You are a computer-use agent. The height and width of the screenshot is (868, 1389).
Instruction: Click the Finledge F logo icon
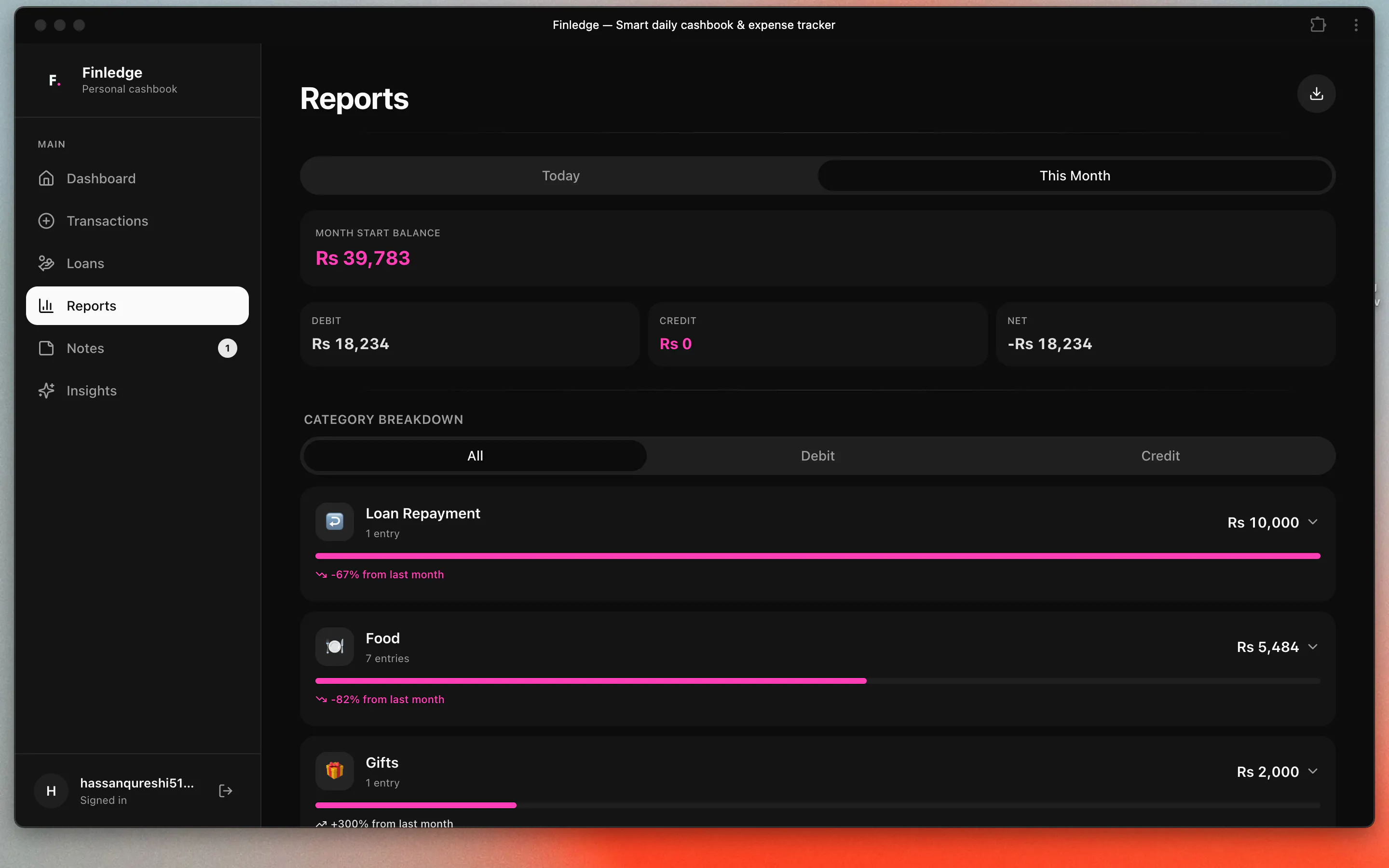54,81
